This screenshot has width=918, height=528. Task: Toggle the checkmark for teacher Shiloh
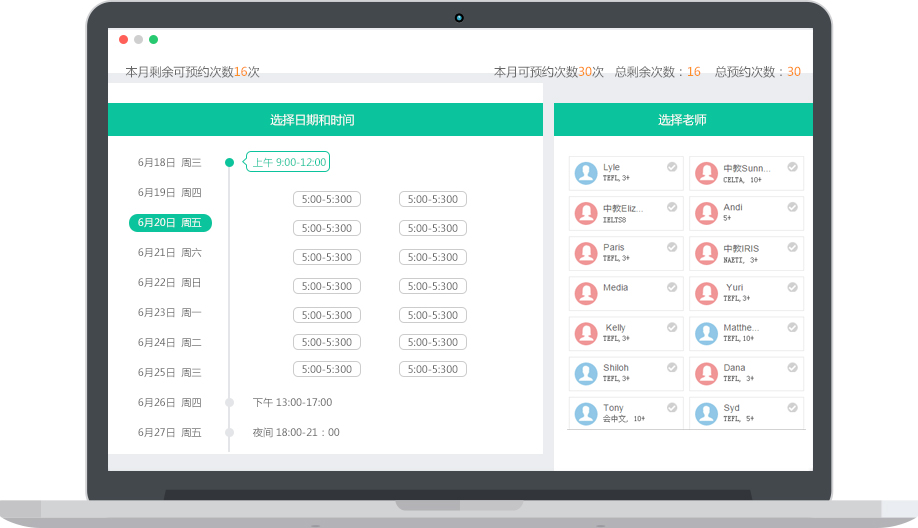pyautogui.click(x=672, y=367)
